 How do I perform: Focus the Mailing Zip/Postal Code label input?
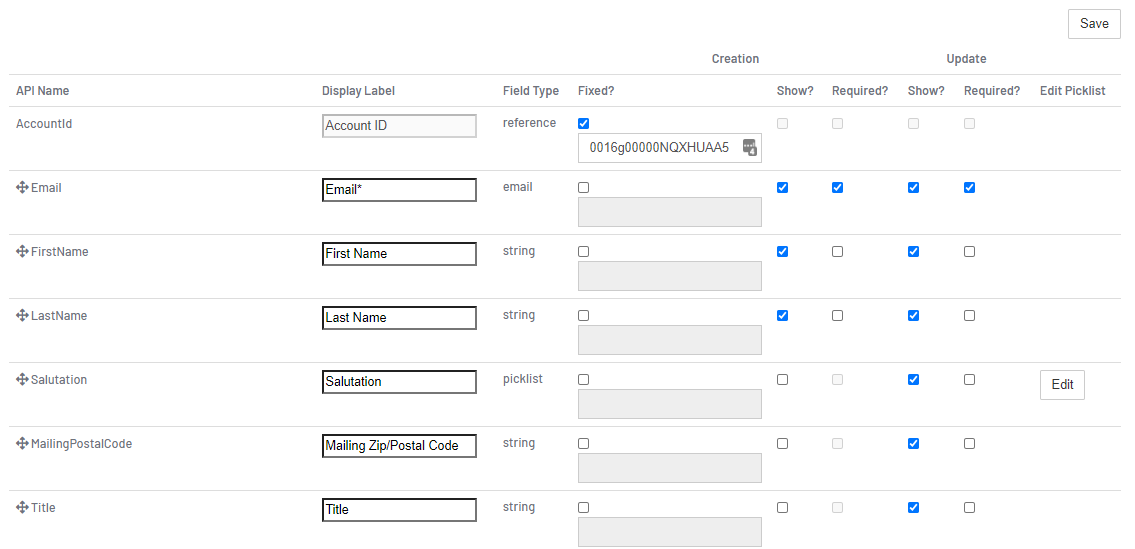point(400,445)
